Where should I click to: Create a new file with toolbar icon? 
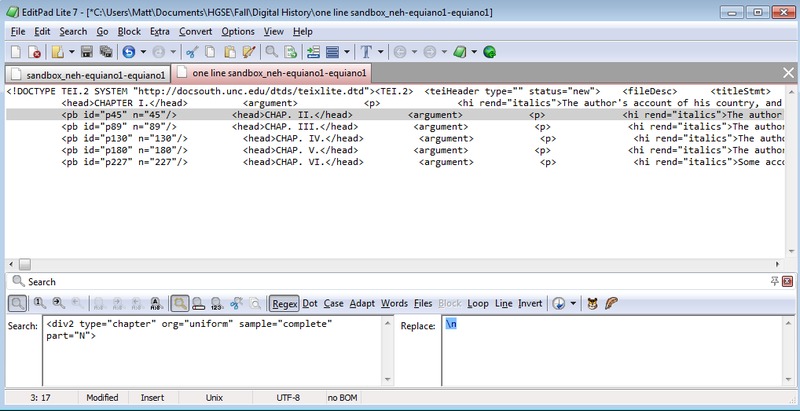pos(16,52)
